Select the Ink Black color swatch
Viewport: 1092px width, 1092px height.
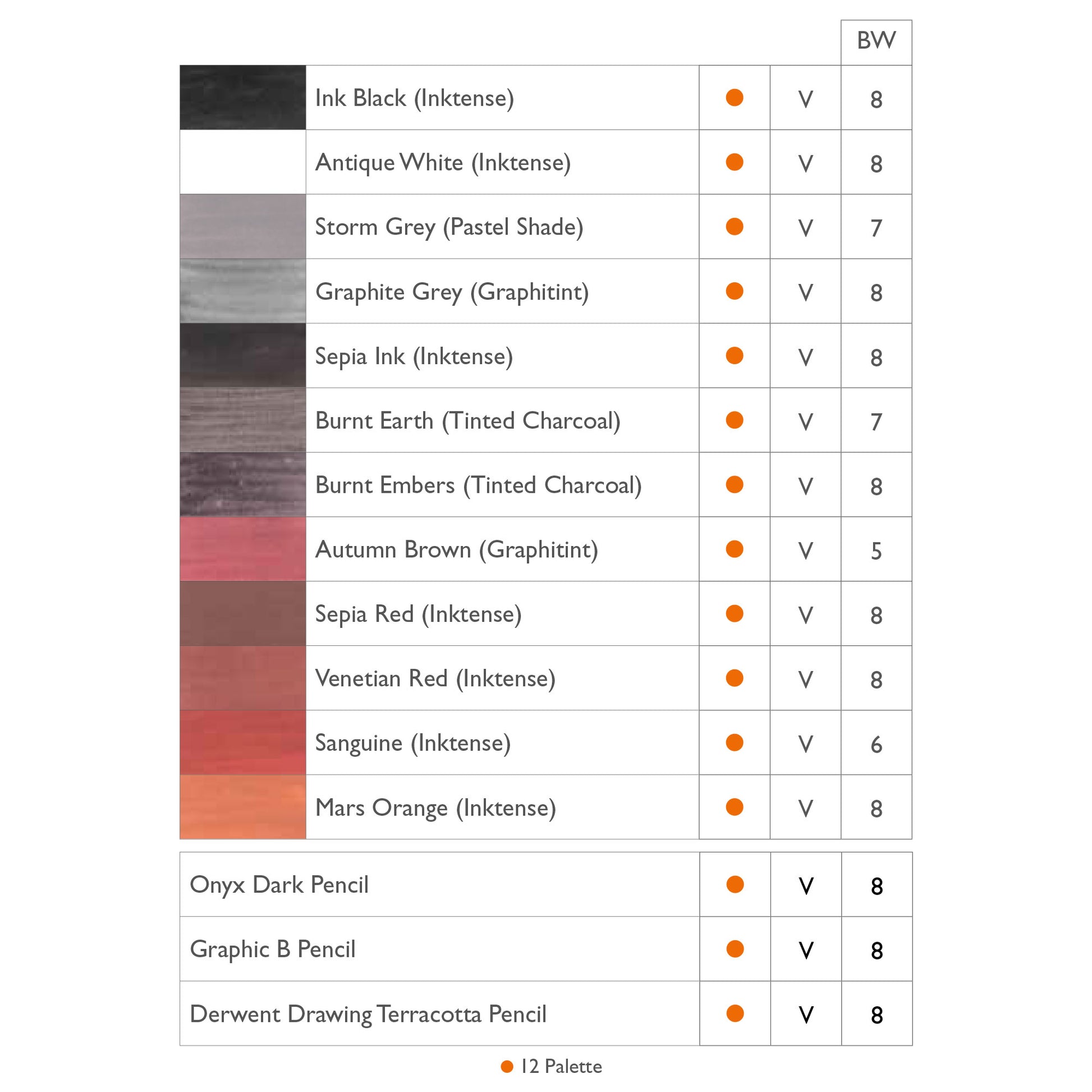click(242, 97)
